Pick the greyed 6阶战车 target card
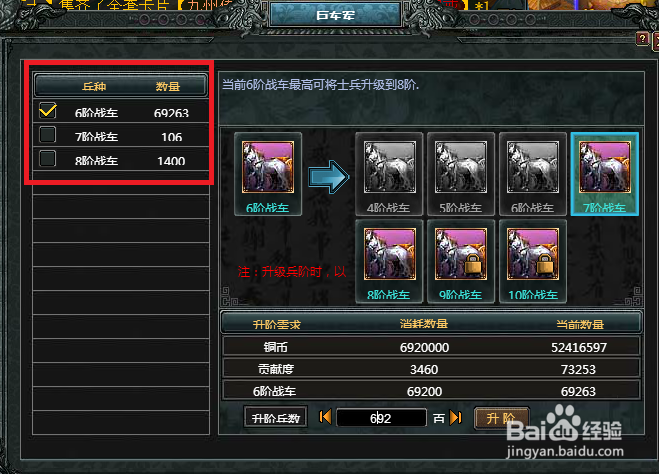 click(x=532, y=174)
